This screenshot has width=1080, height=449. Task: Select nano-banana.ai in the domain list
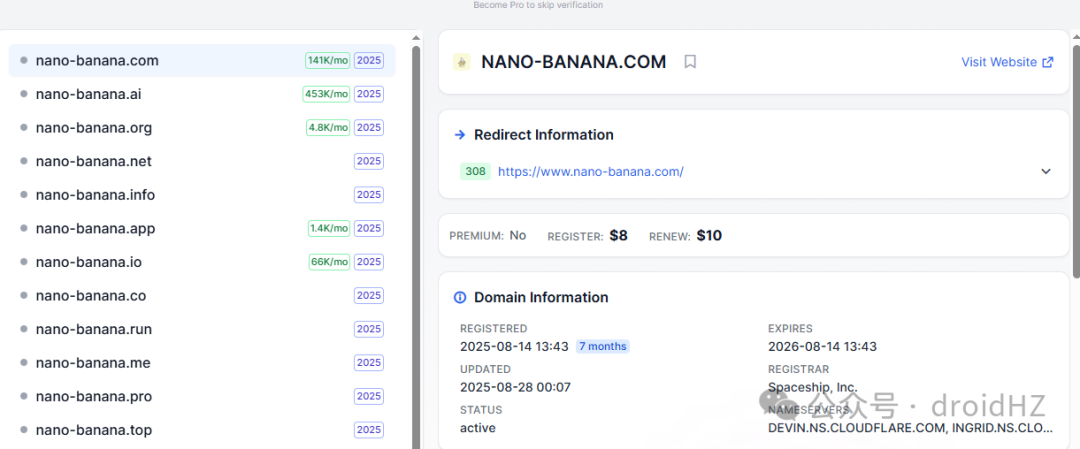[x=202, y=94]
